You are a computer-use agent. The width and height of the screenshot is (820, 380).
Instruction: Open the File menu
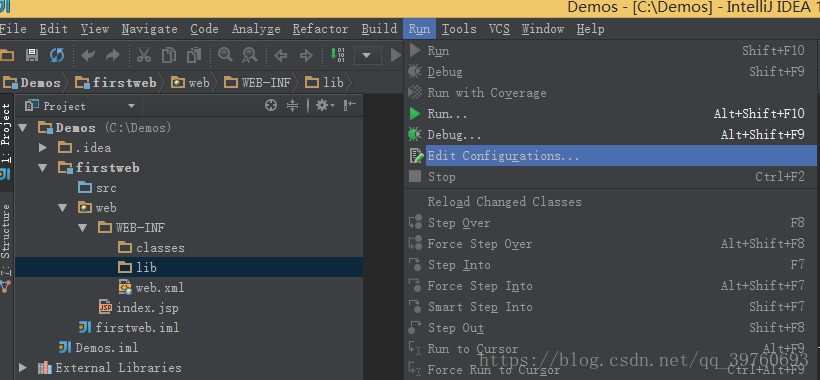13,29
